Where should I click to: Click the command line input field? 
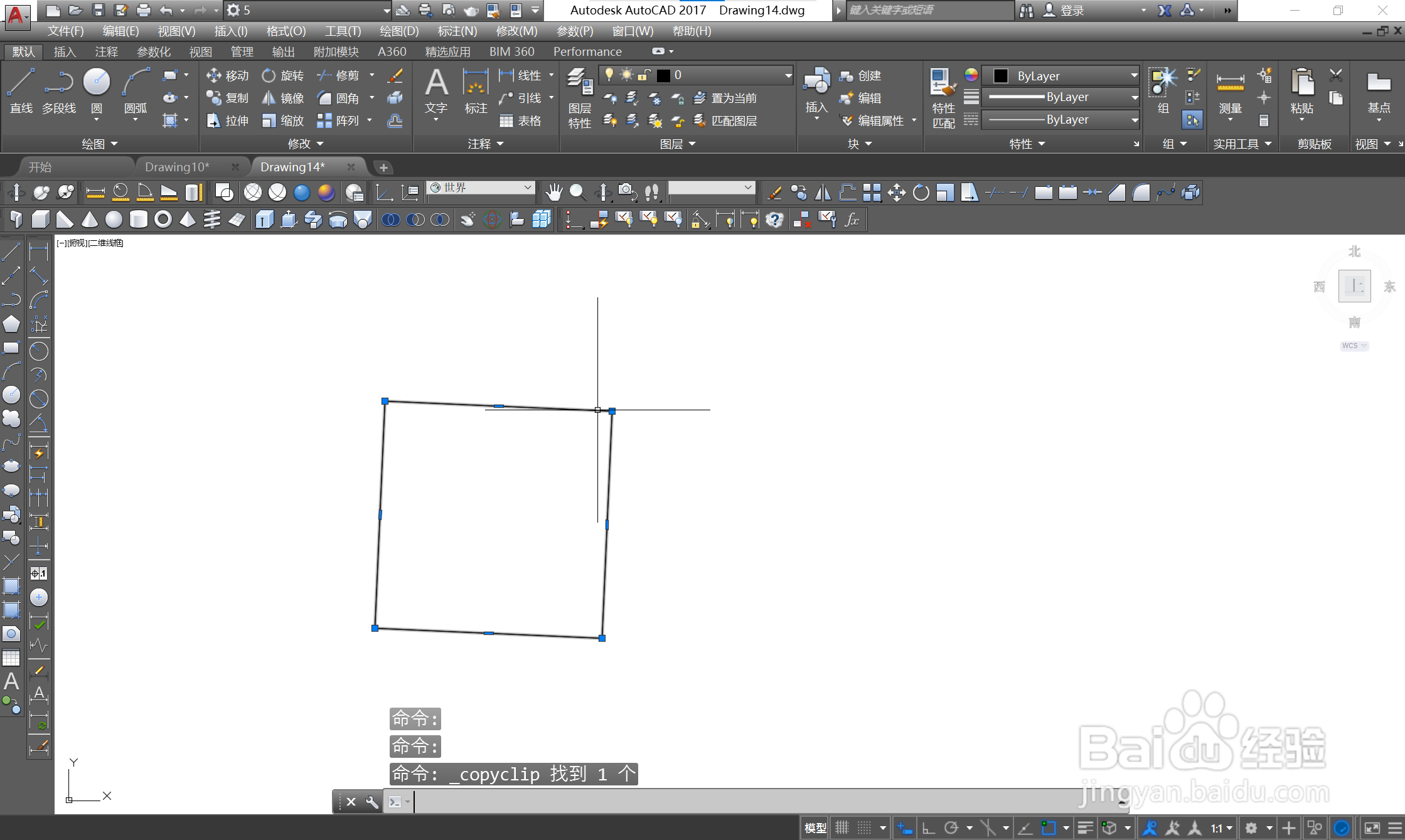click(x=766, y=802)
